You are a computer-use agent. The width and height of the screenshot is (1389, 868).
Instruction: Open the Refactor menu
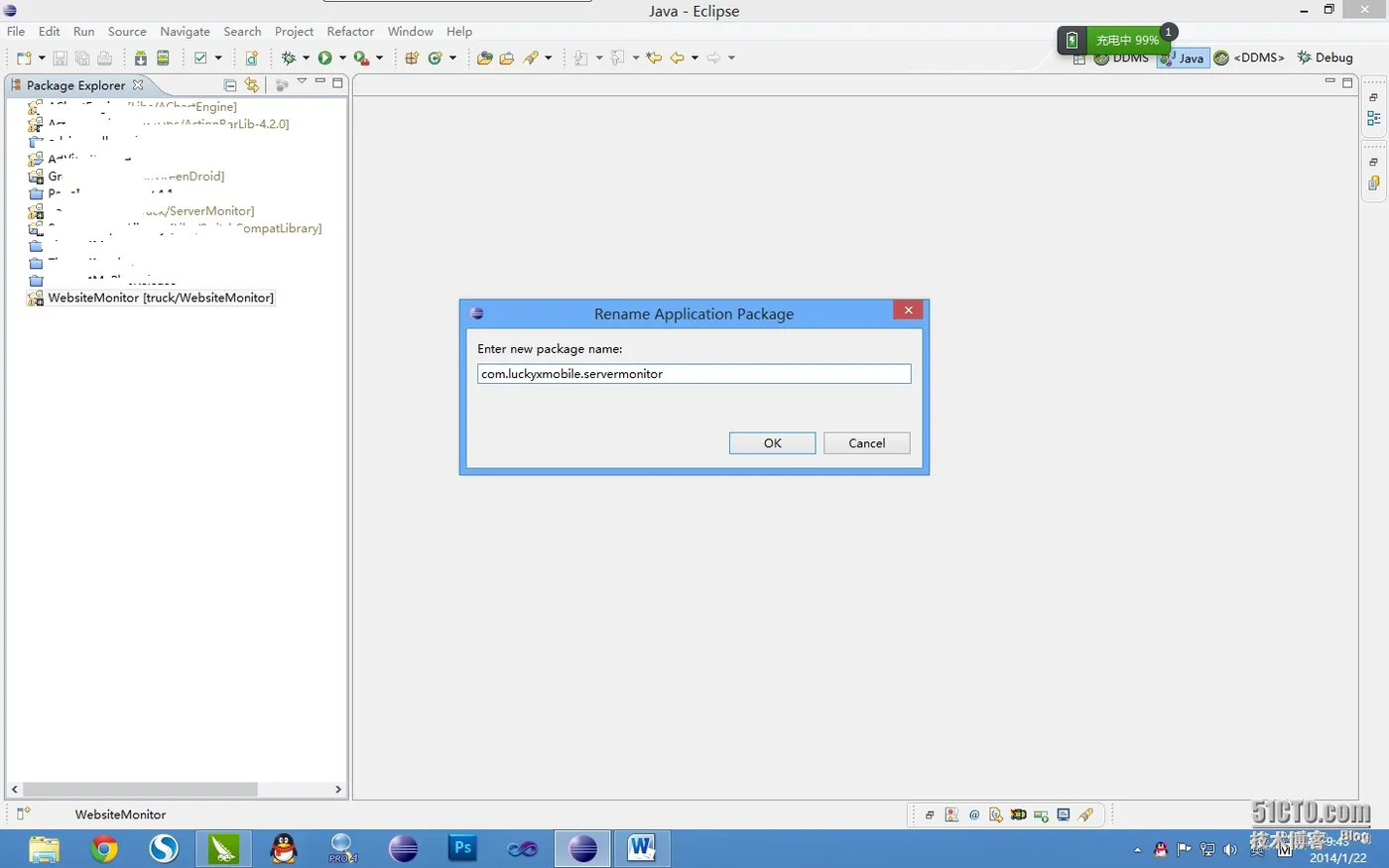pos(350,32)
